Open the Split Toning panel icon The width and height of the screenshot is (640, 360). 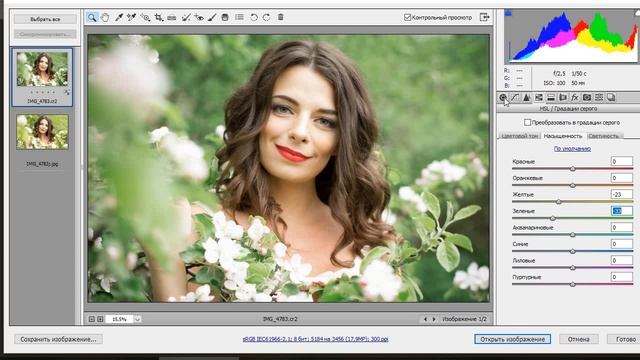551,97
